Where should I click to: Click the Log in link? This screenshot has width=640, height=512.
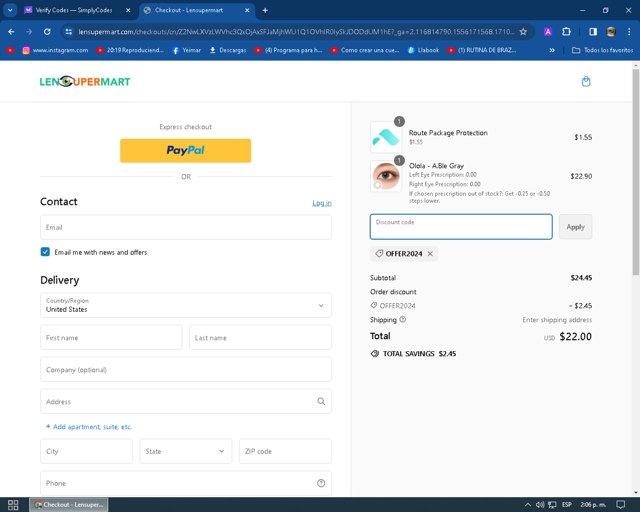(x=322, y=203)
